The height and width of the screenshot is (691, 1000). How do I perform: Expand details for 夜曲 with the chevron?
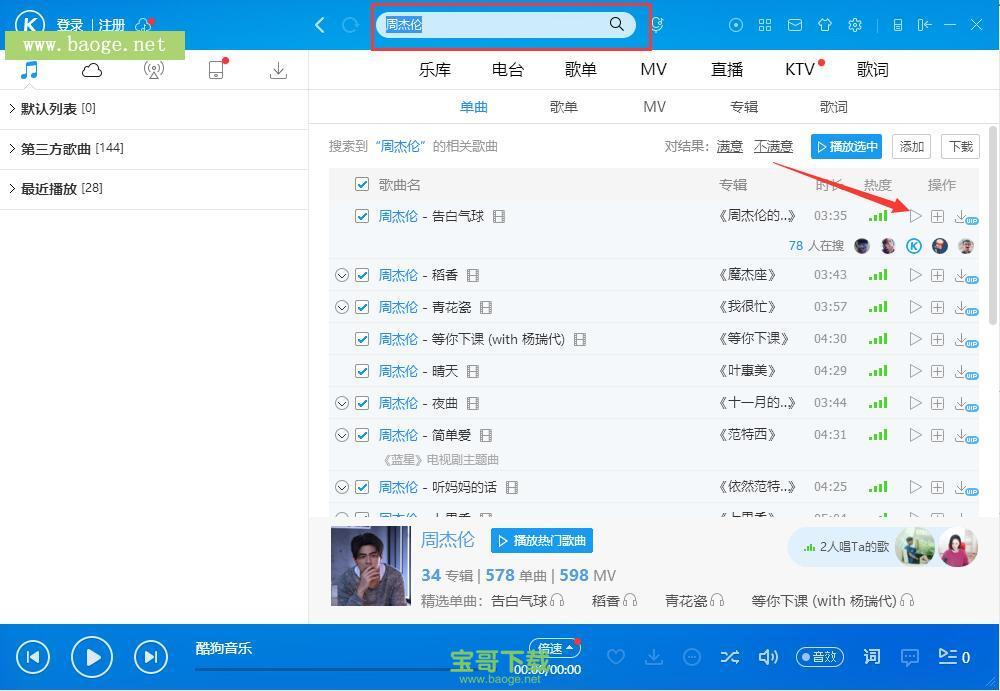[342, 403]
